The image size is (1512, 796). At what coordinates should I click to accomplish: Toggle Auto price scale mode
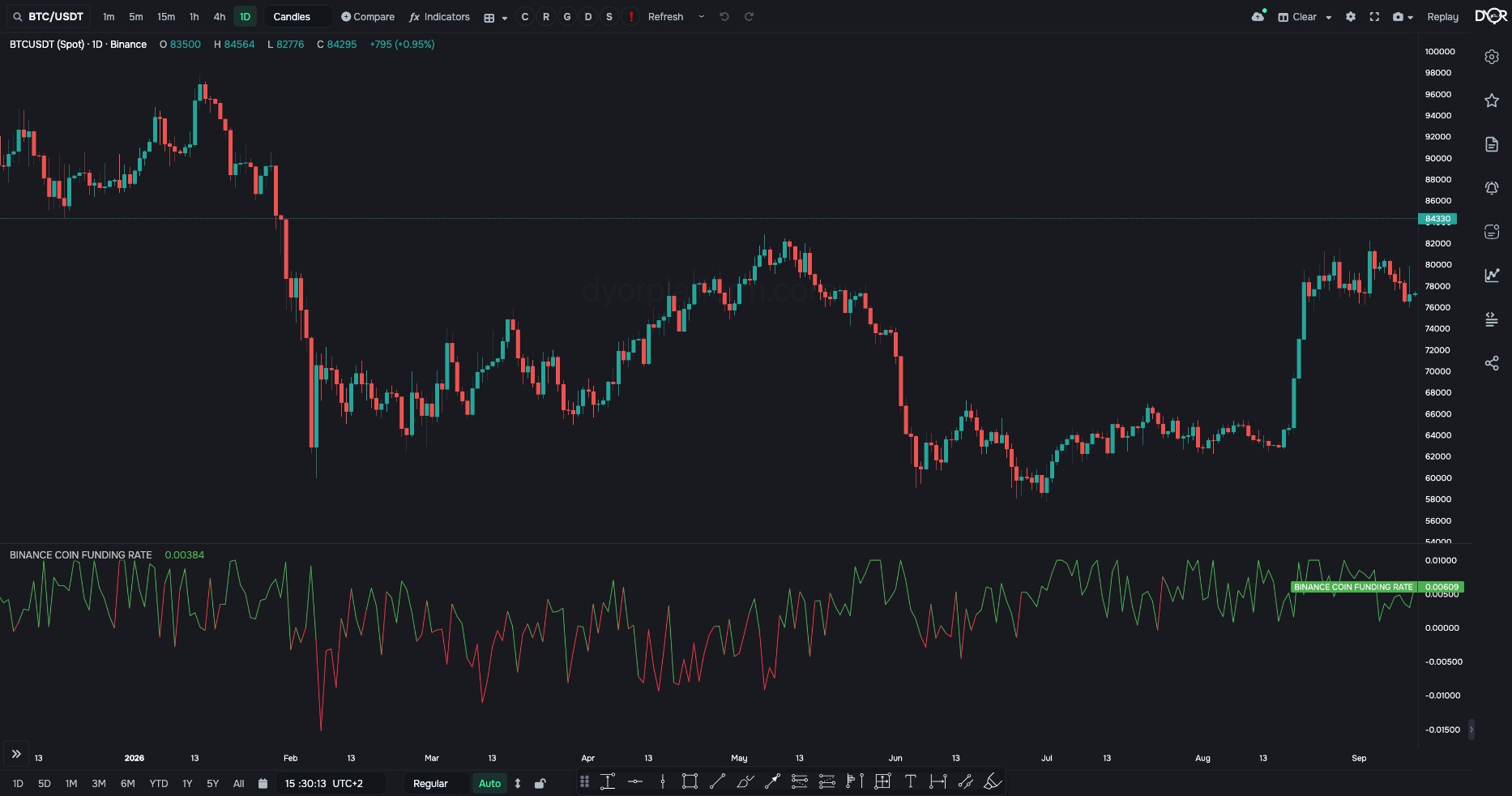pos(489,784)
